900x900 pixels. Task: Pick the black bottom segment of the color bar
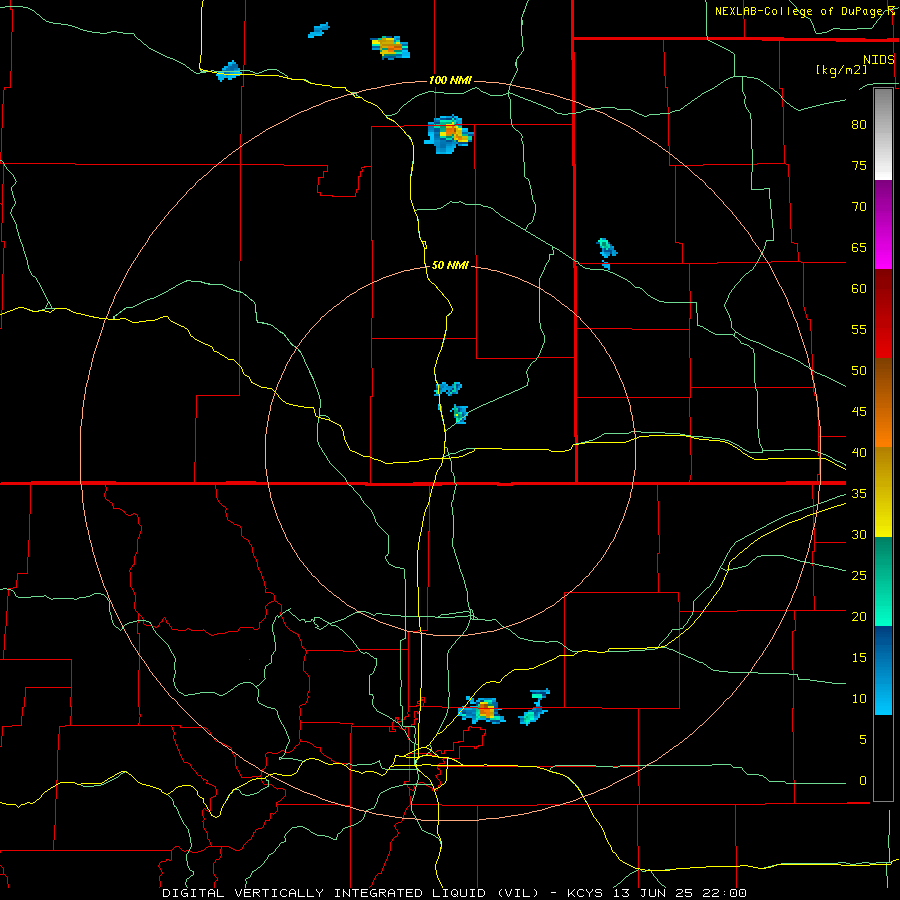coord(883,758)
